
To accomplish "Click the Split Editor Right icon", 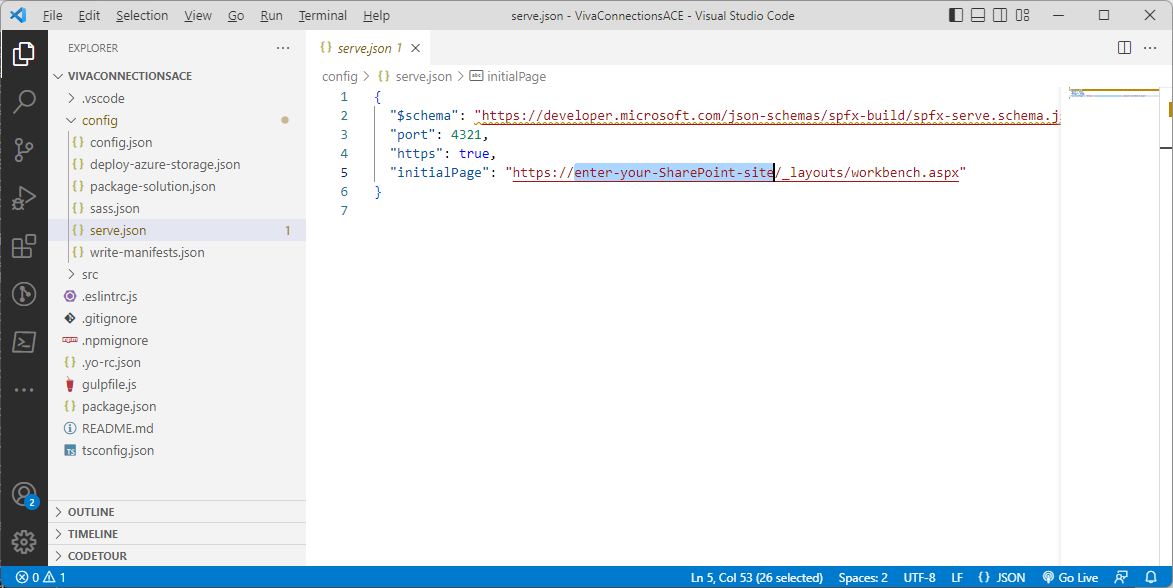I will click(1124, 48).
